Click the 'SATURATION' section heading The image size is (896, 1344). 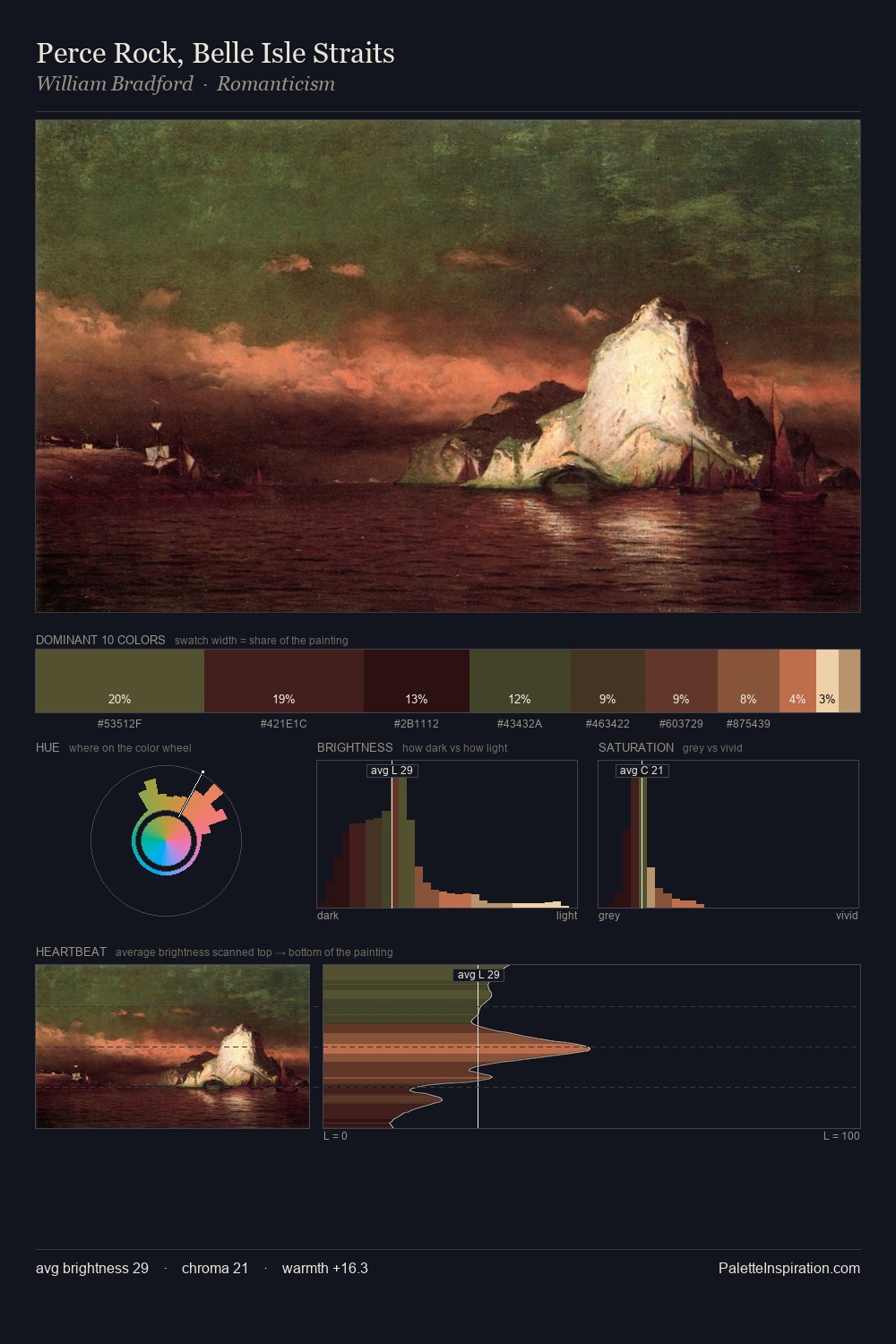click(636, 747)
